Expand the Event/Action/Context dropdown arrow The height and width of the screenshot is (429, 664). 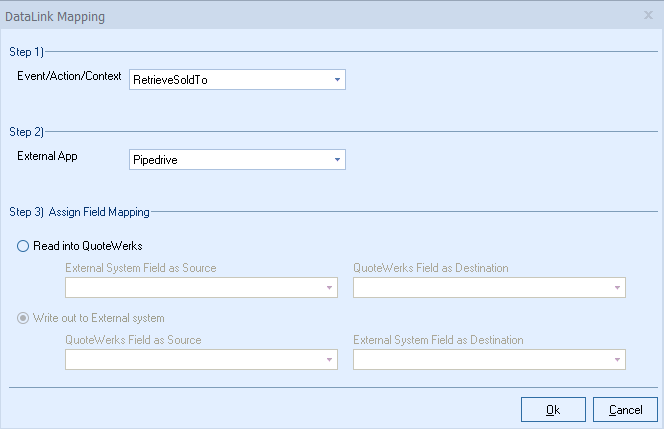[336, 79]
